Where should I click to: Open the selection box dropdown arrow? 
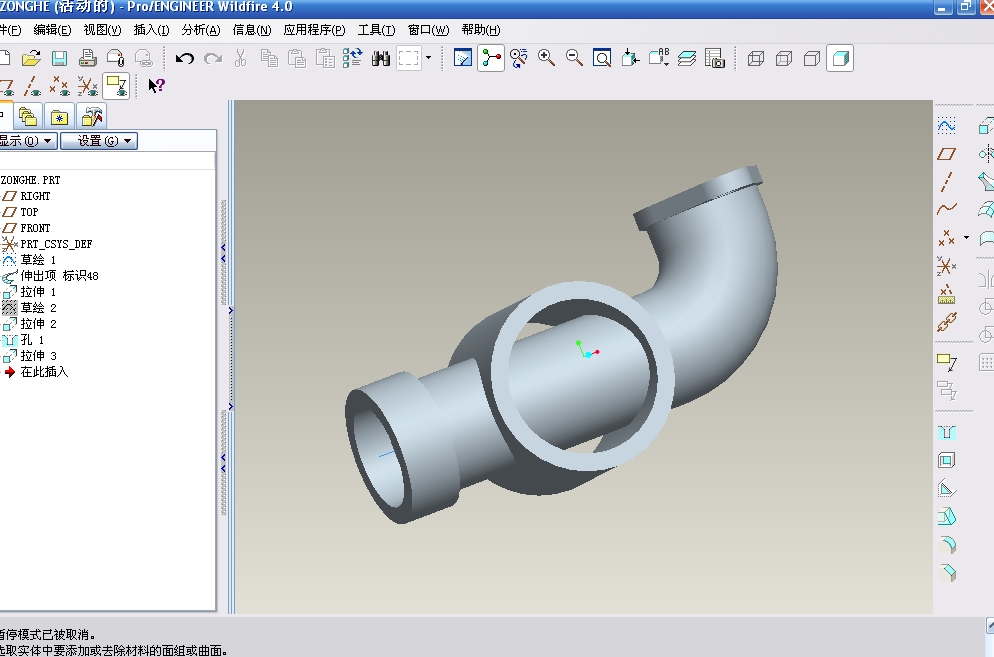coord(429,58)
